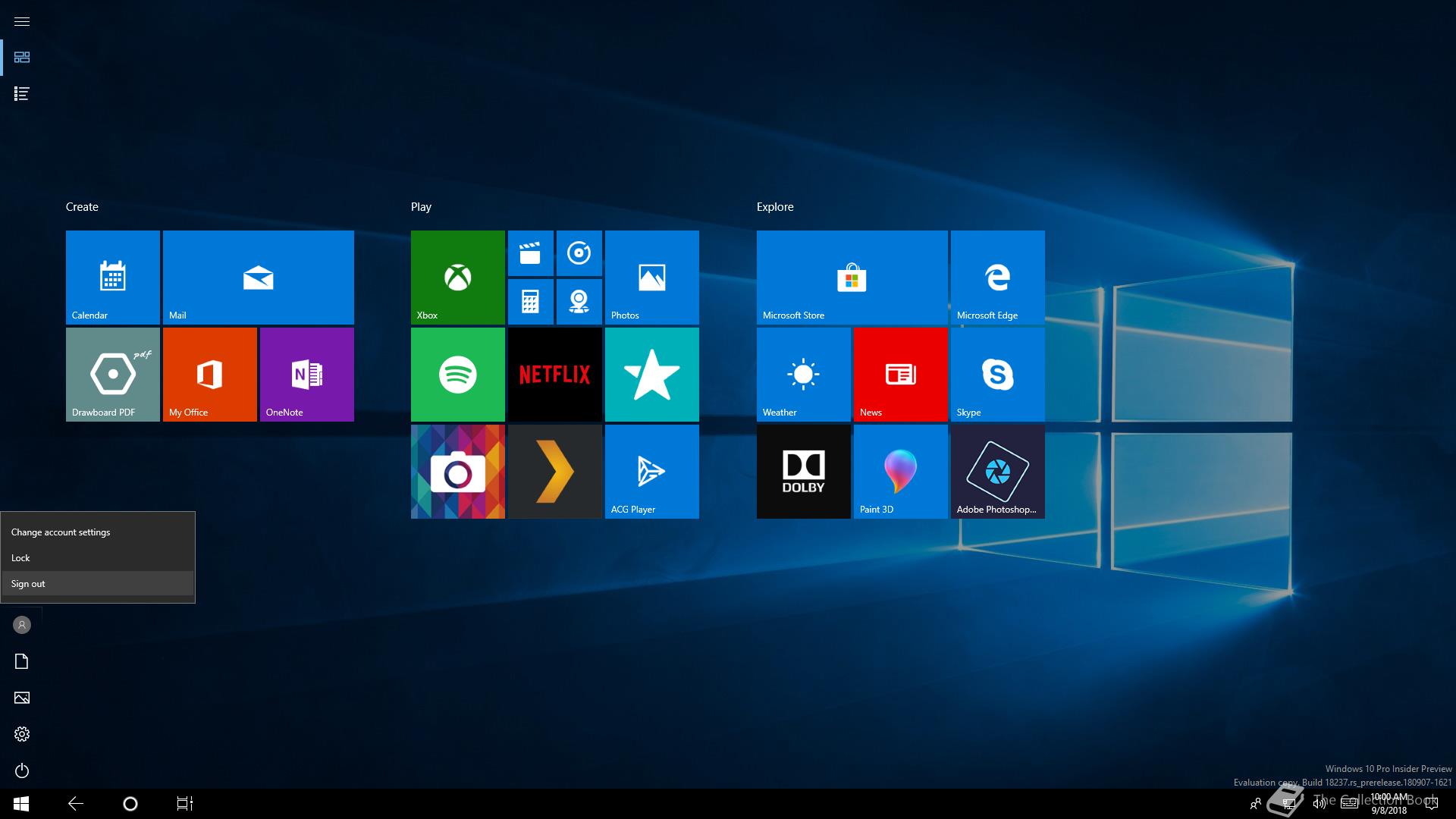Launch the Skype tile
Image resolution: width=1456 pixels, height=819 pixels.
pyautogui.click(x=998, y=375)
